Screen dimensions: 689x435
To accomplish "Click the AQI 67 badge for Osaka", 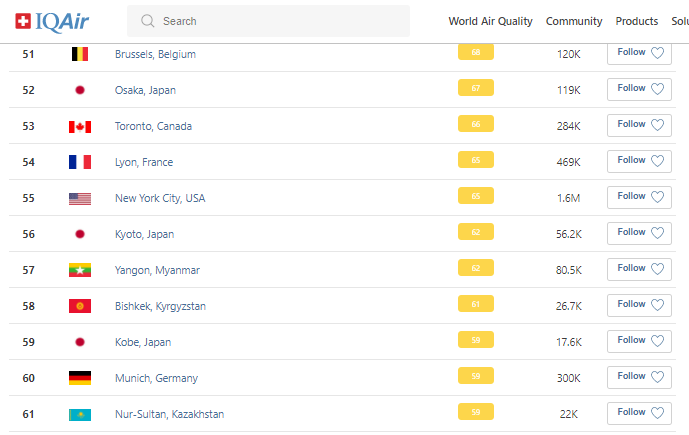I will [x=475, y=88].
